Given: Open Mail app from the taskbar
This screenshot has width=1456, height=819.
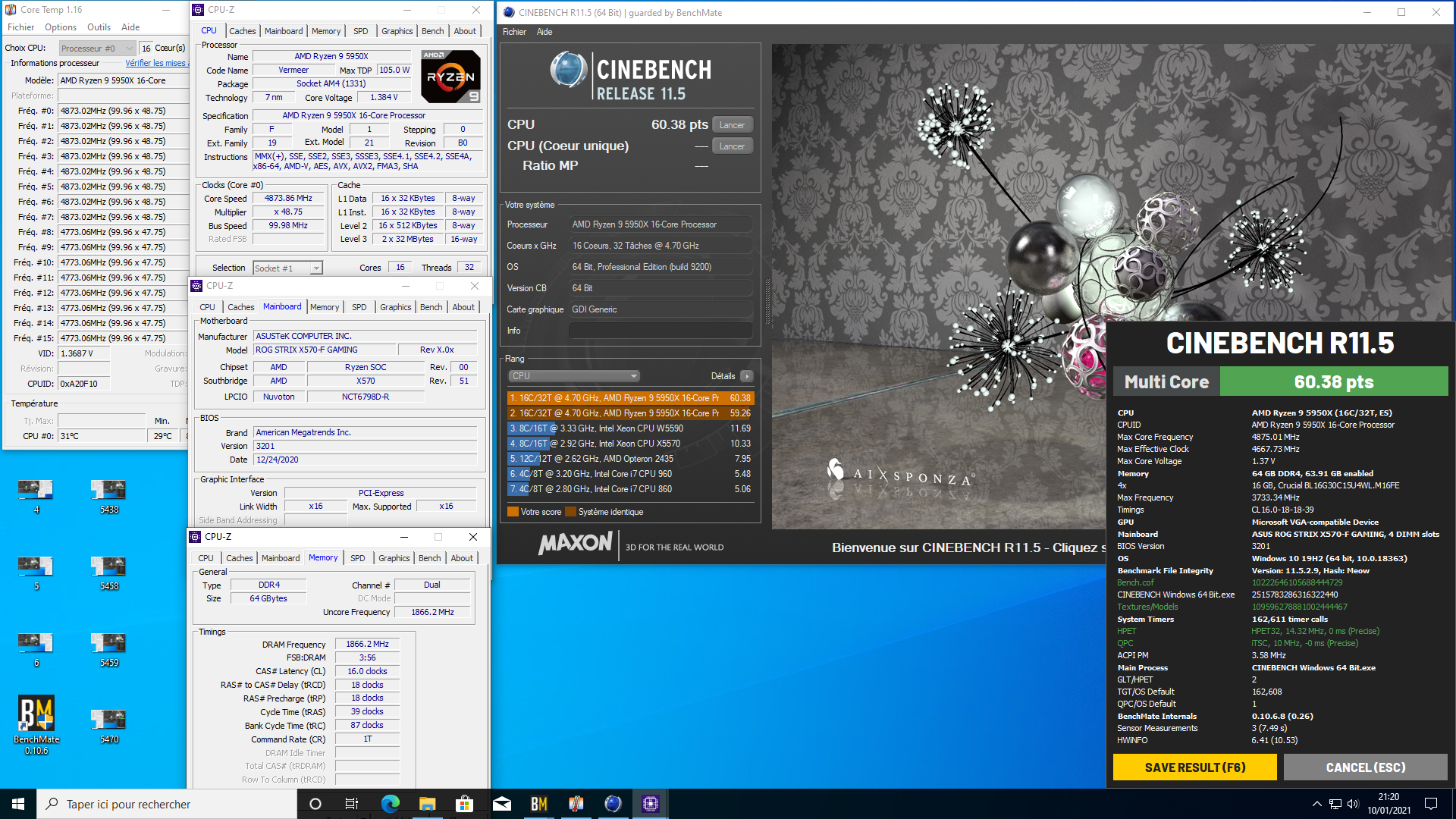Looking at the screenshot, I should (x=502, y=804).
